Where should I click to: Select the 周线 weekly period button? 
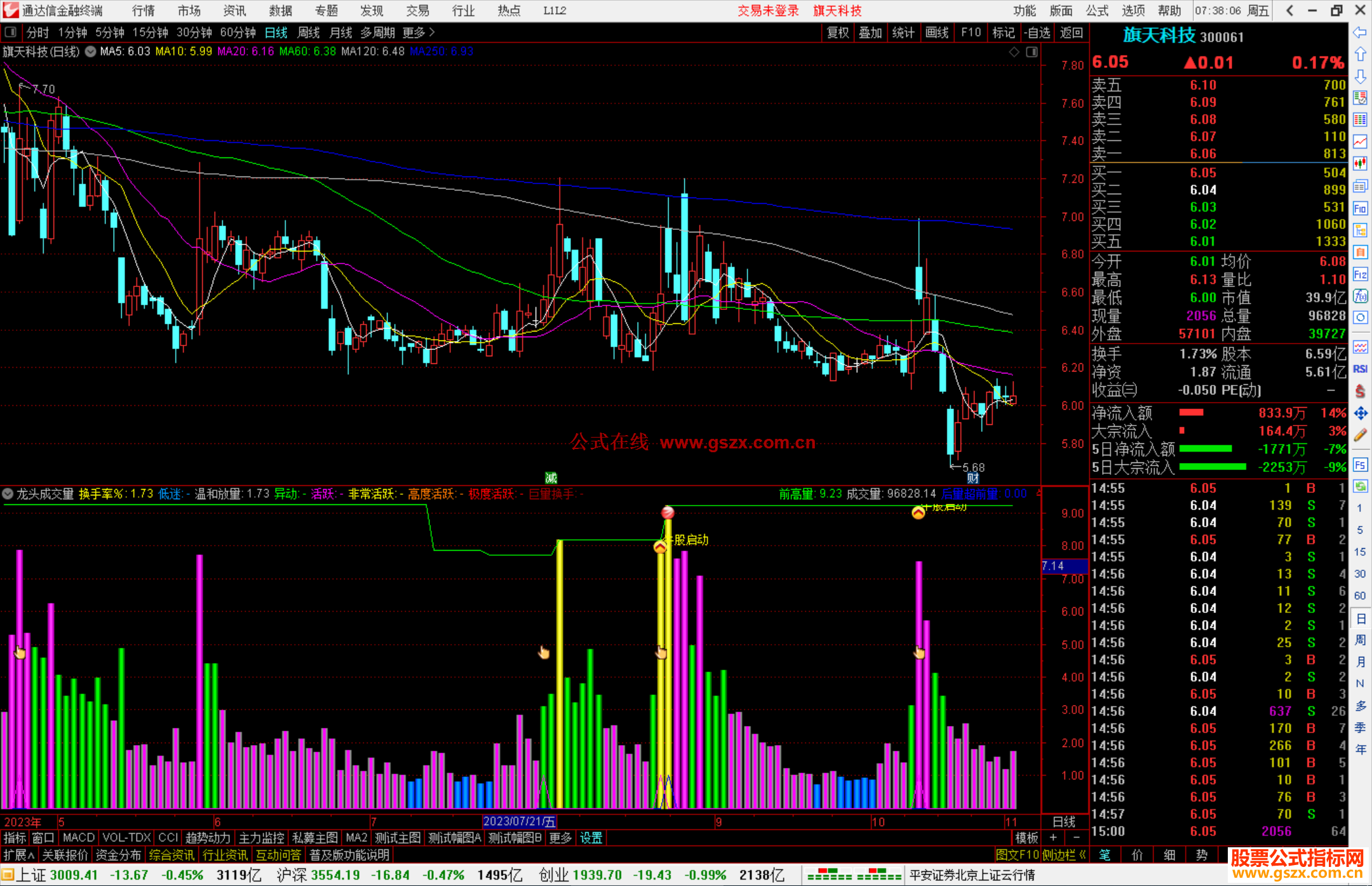[309, 32]
